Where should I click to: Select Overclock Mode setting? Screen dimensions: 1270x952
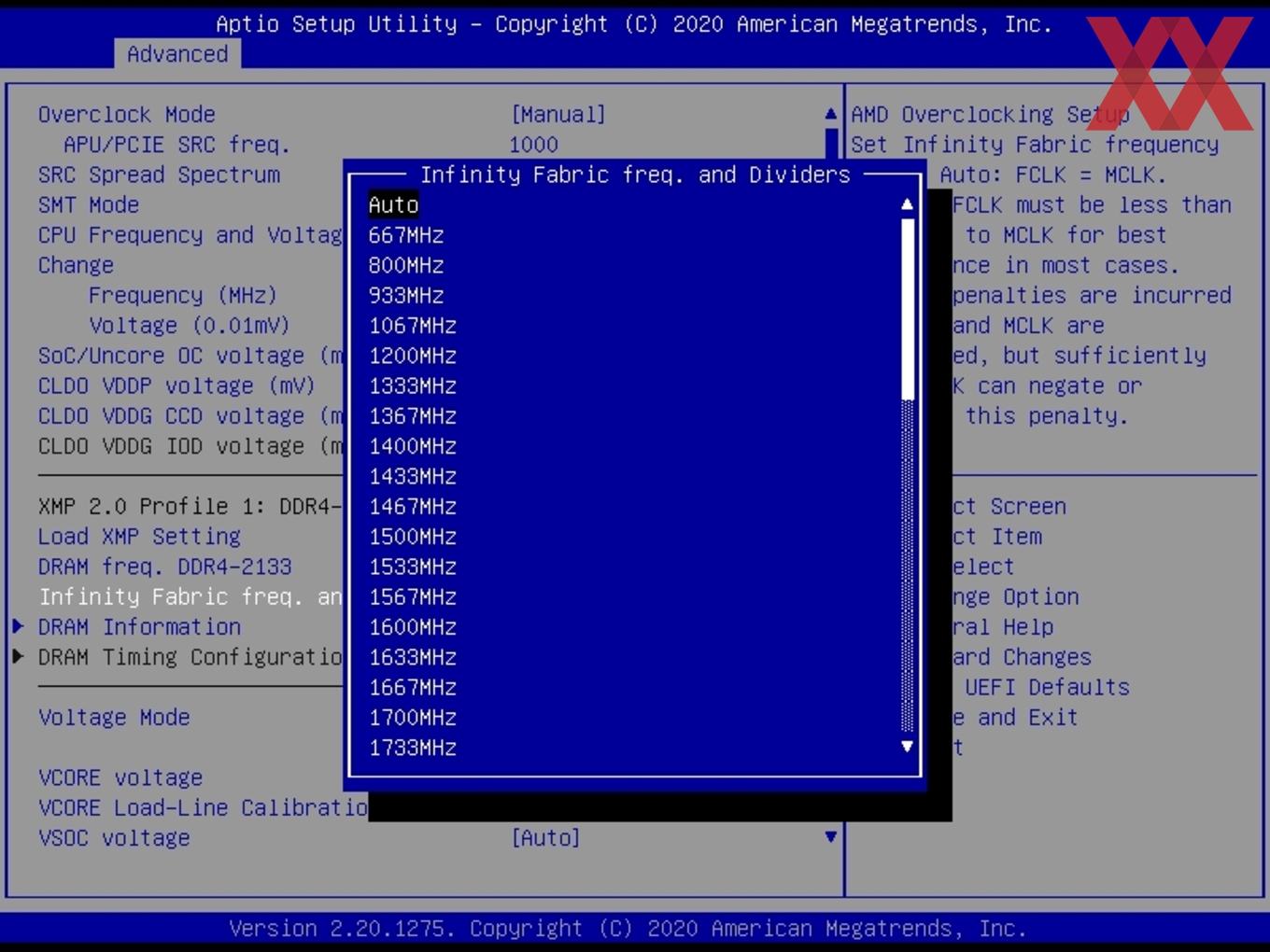click(x=127, y=115)
